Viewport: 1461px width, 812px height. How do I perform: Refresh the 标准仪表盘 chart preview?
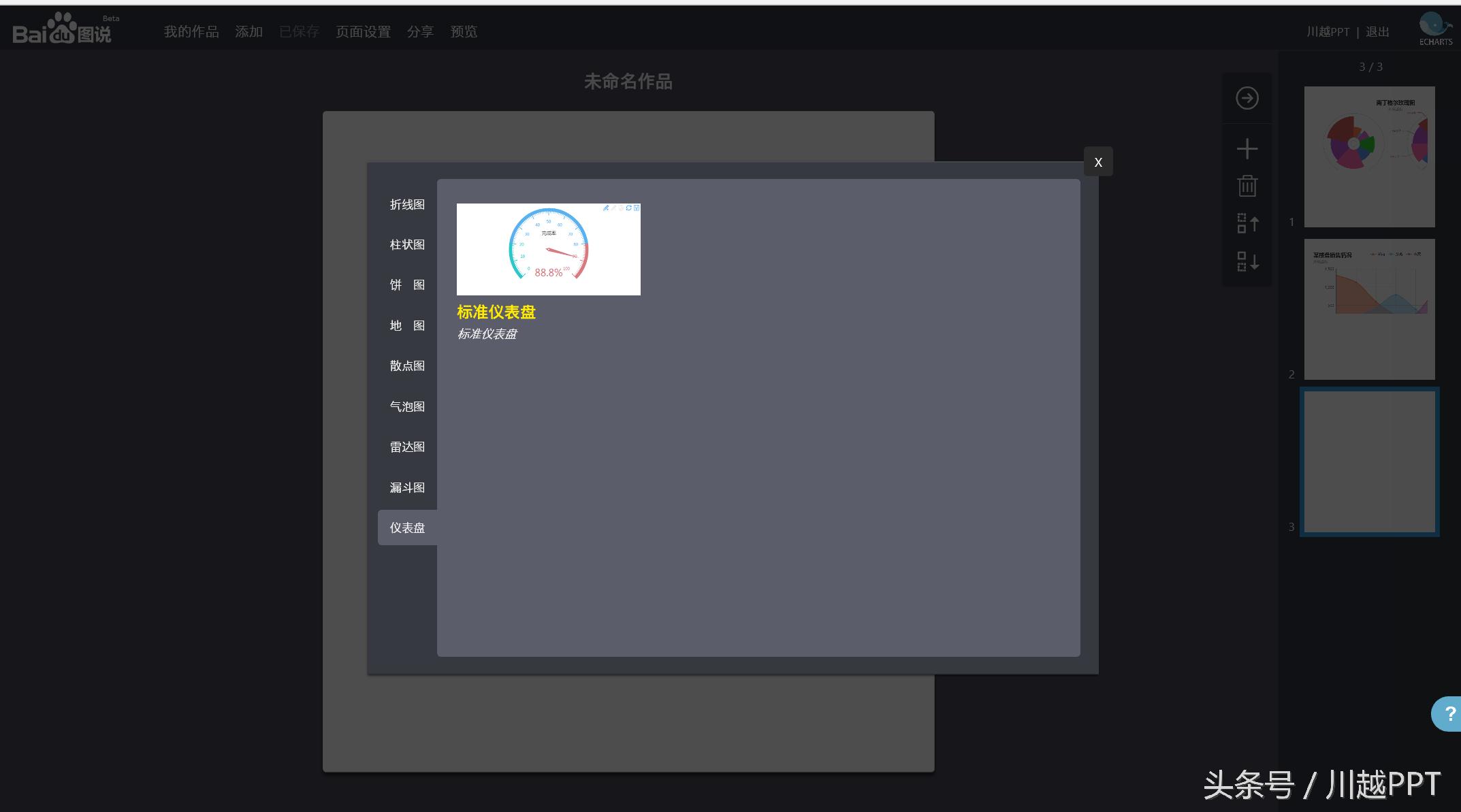pos(628,208)
